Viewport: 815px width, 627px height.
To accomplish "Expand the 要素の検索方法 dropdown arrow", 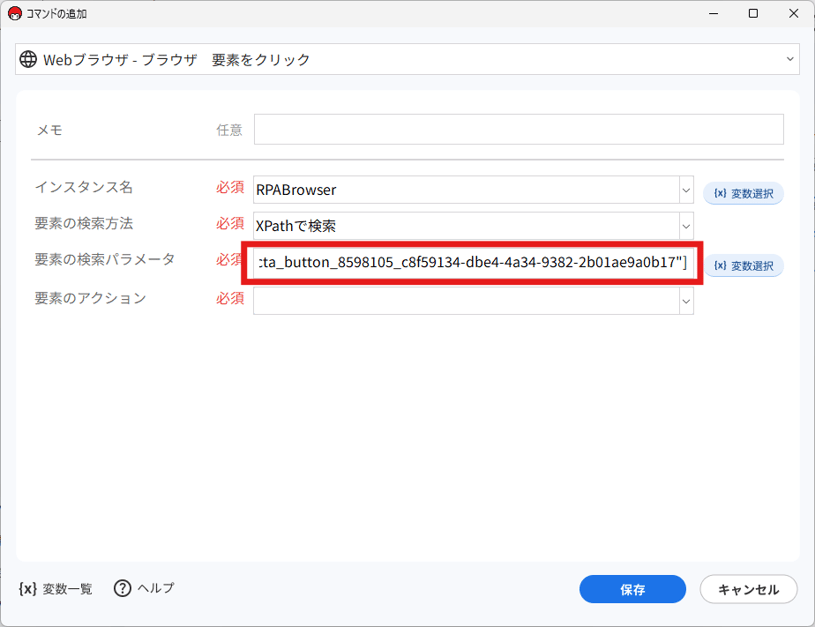I will [x=686, y=225].
